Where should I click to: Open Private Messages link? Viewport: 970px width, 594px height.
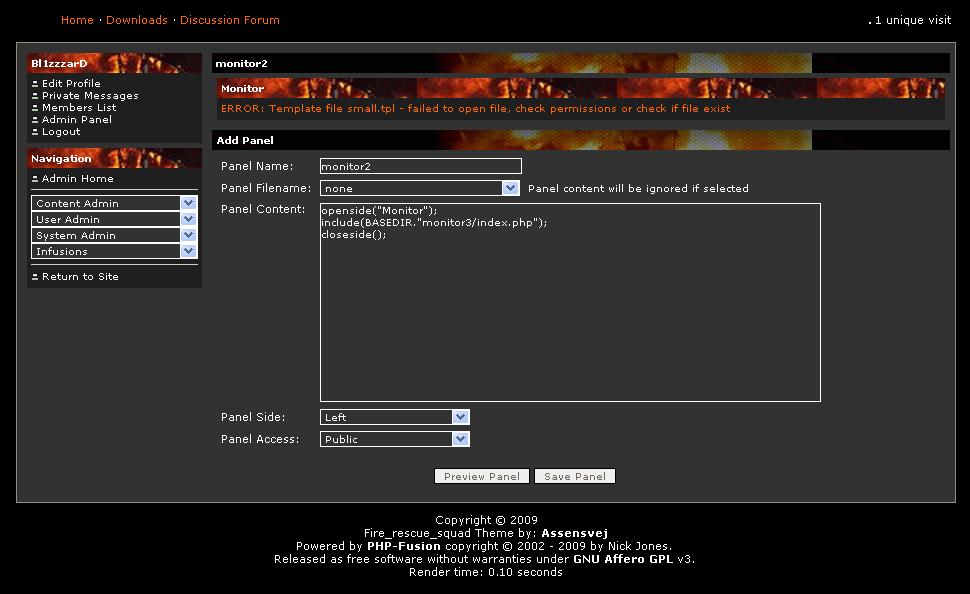tap(90, 96)
